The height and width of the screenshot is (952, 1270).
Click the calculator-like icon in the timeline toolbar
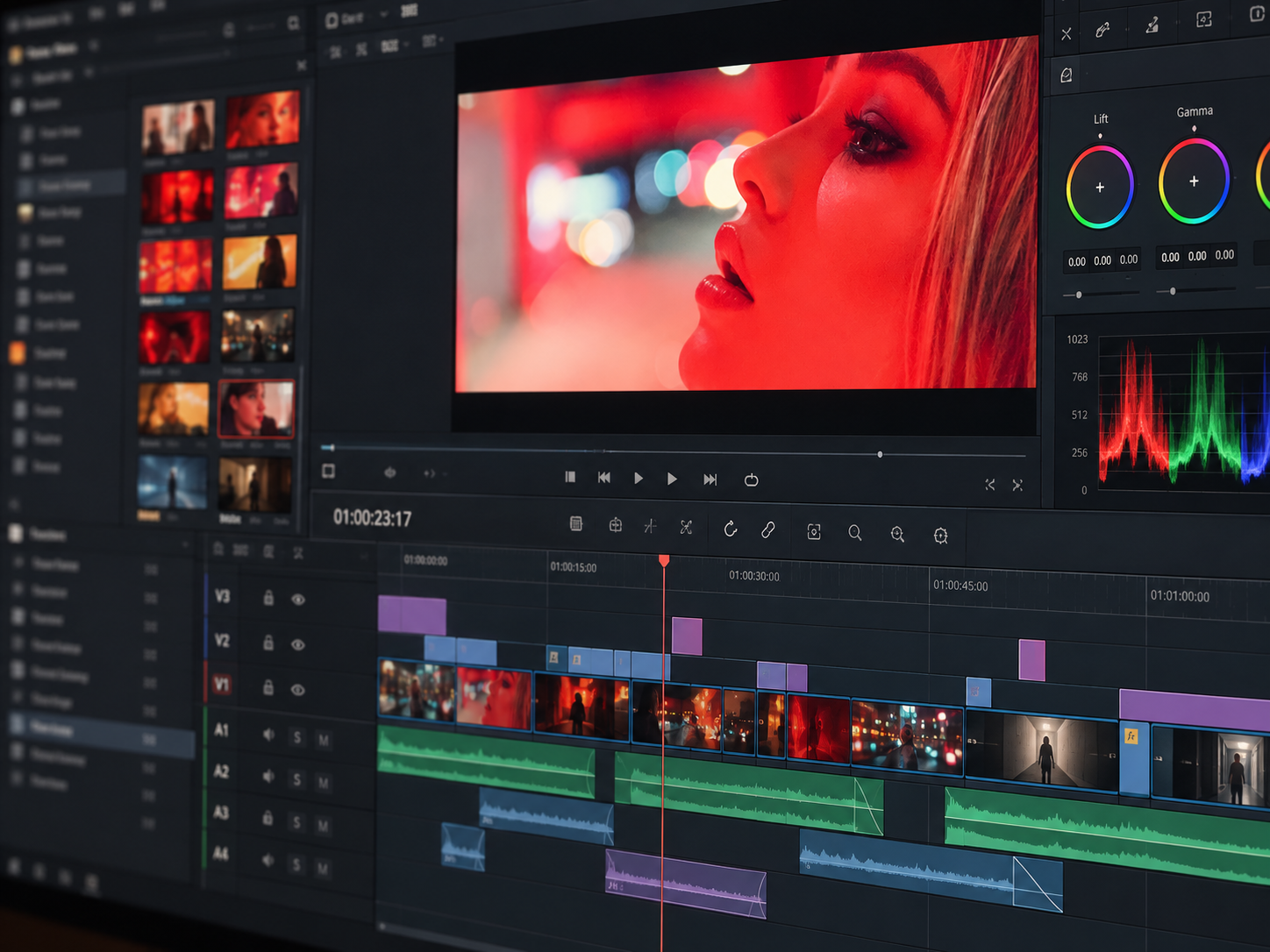[x=576, y=523]
